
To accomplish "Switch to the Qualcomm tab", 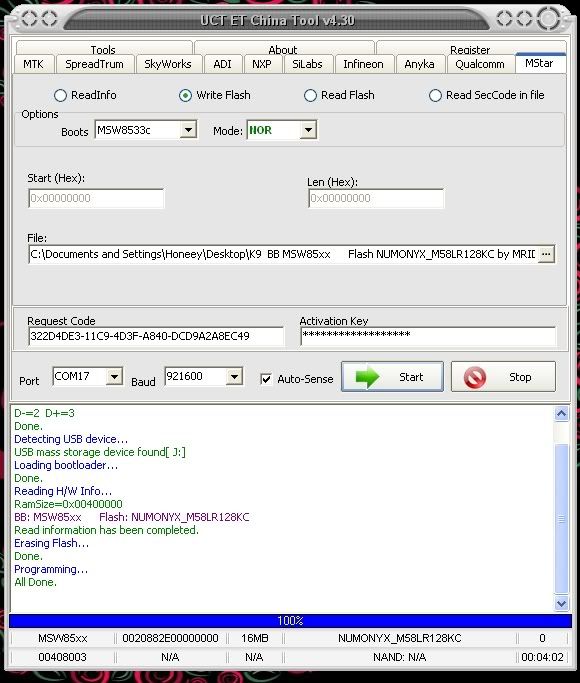I will tap(480, 64).
